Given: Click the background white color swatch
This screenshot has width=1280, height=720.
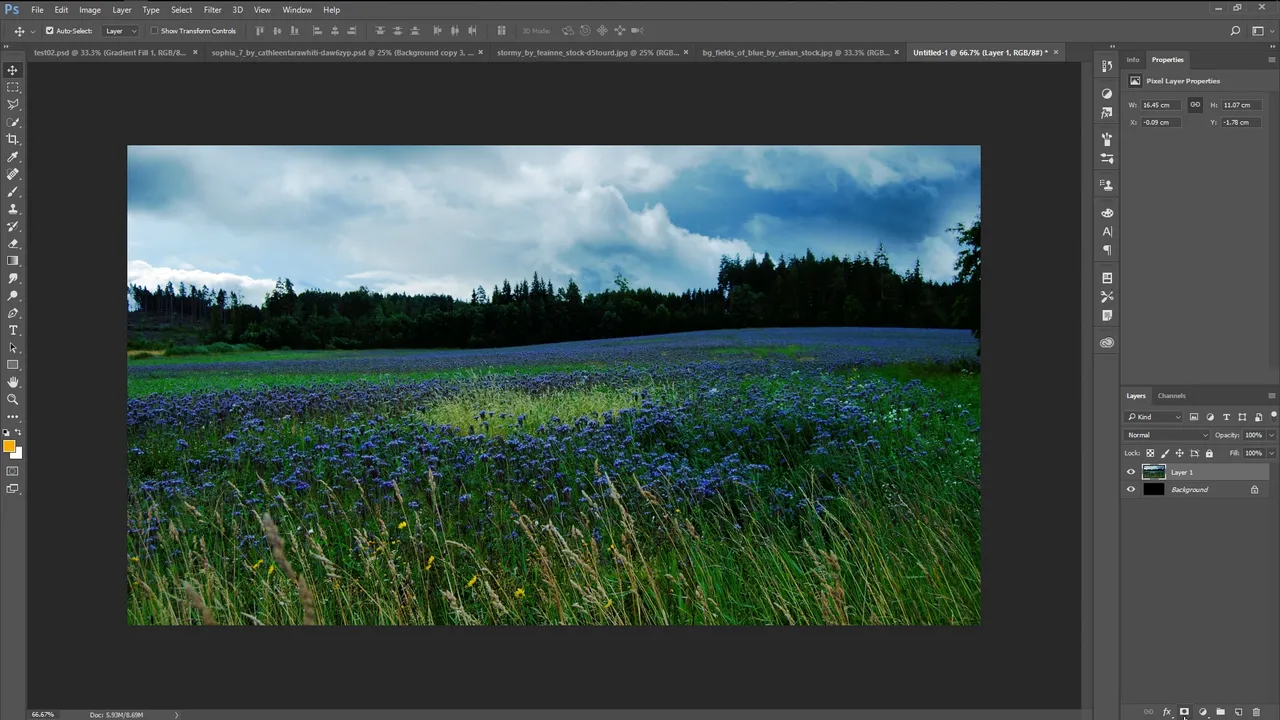Looking at the screenshot, I should tap(18, 453).
